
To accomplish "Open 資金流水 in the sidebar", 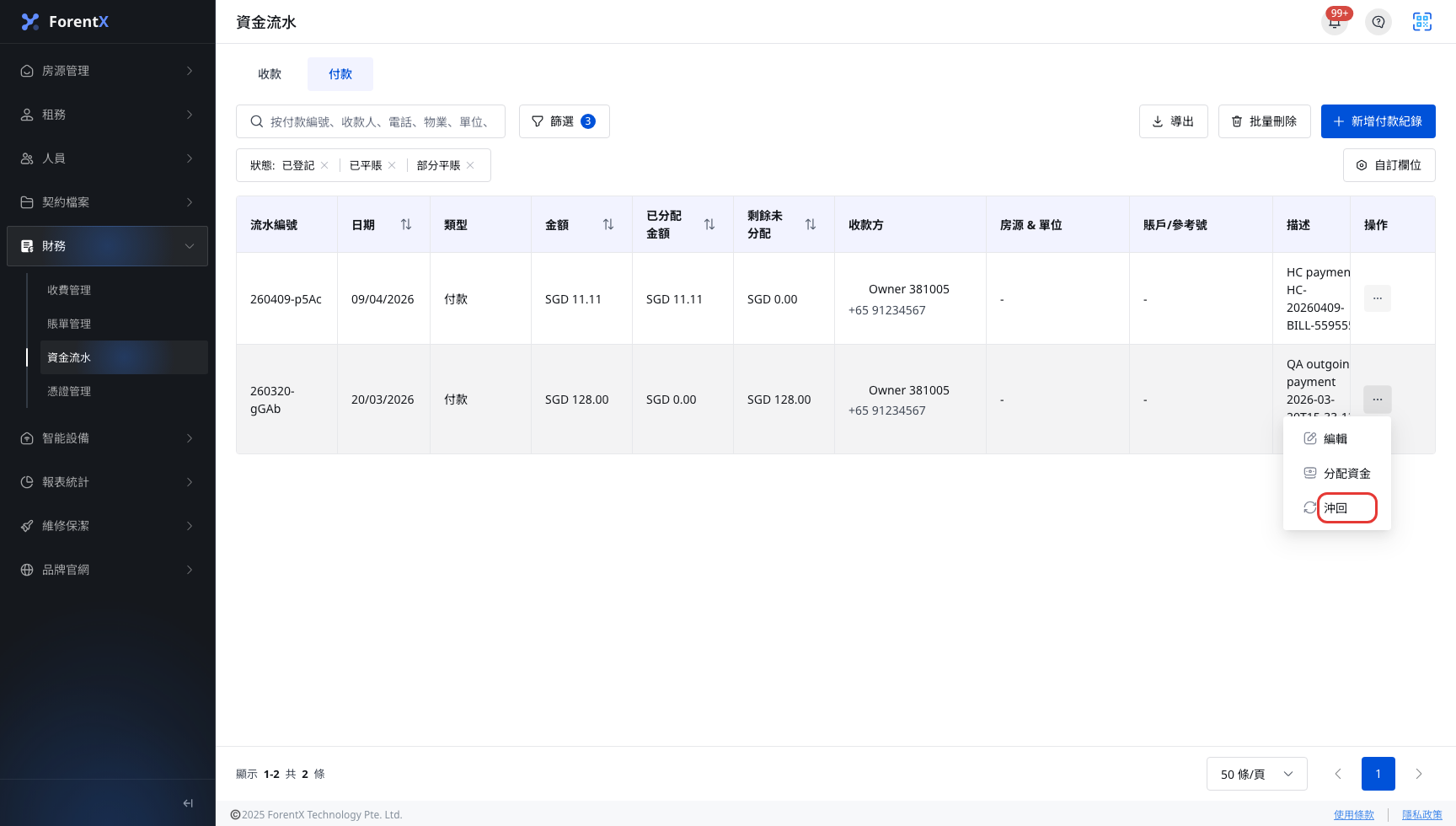I will pyautogui.click(x=124, y=357).
